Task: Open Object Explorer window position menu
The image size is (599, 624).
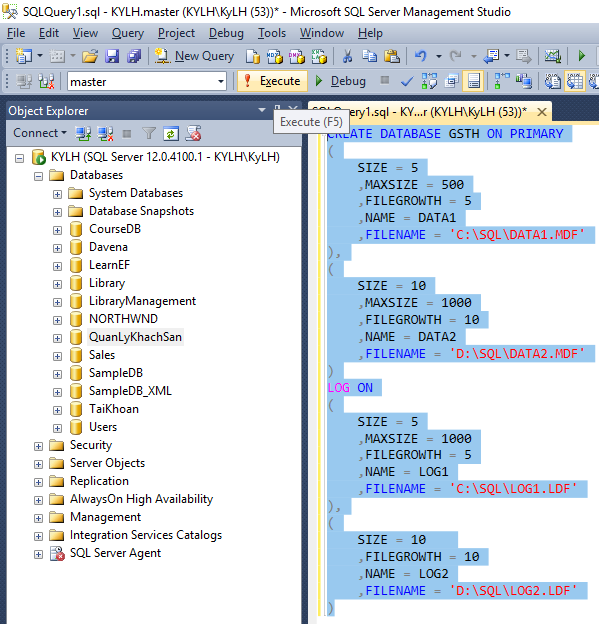Action: pyautogui.click(x=261, y=110)
